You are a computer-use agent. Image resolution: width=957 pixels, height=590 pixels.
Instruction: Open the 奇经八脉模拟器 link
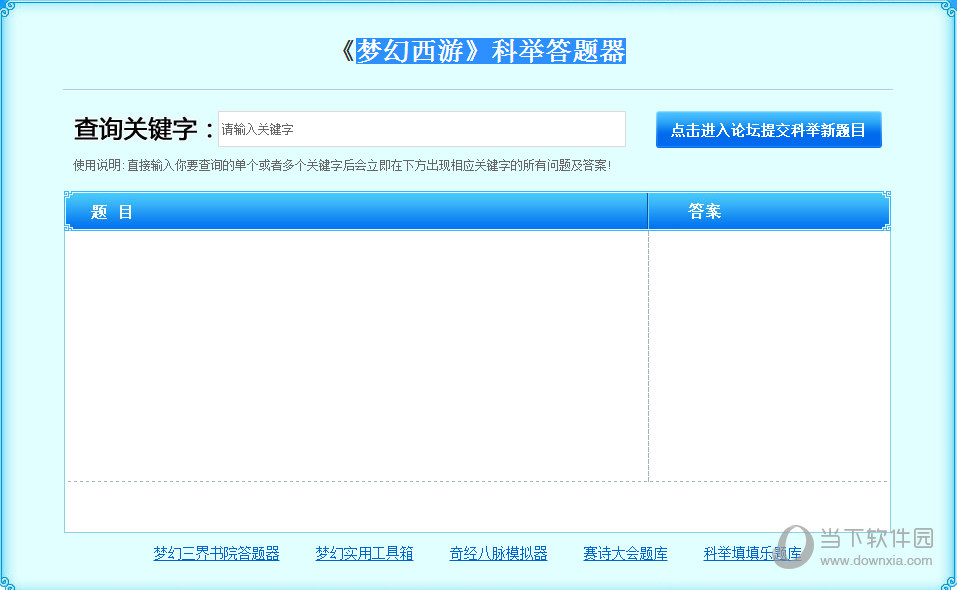pyautogui.click(x=499, y=553)
